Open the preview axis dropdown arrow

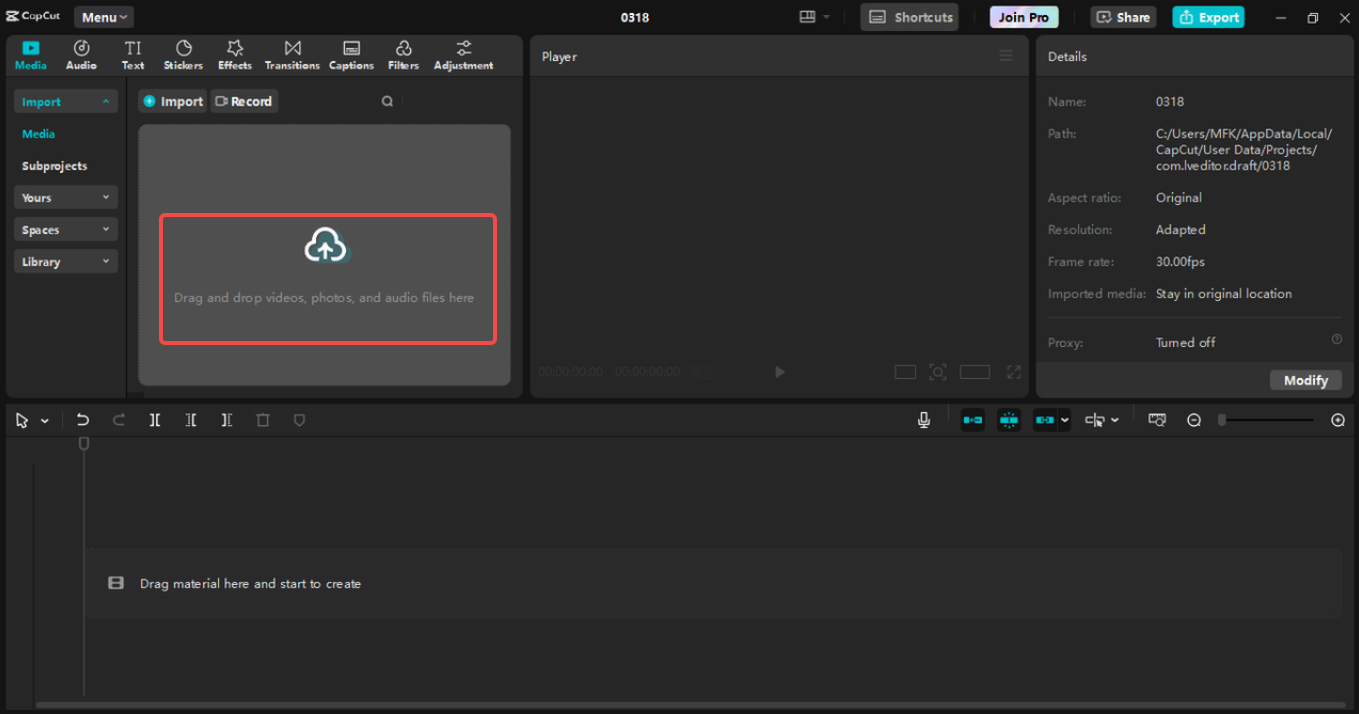(x=1115, y=421)
